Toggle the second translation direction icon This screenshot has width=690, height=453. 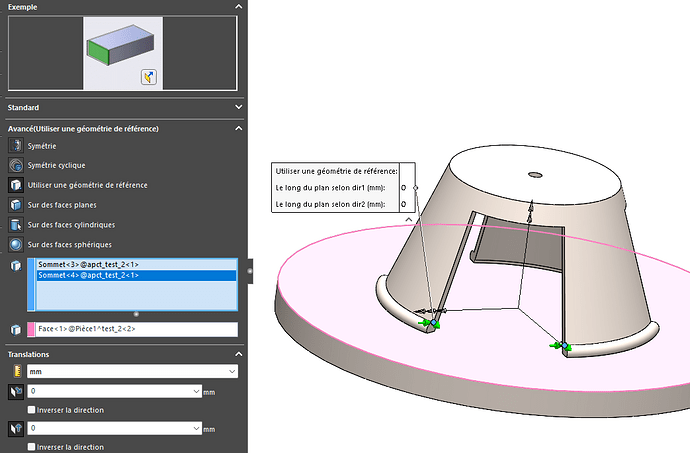tap(16, 428)
